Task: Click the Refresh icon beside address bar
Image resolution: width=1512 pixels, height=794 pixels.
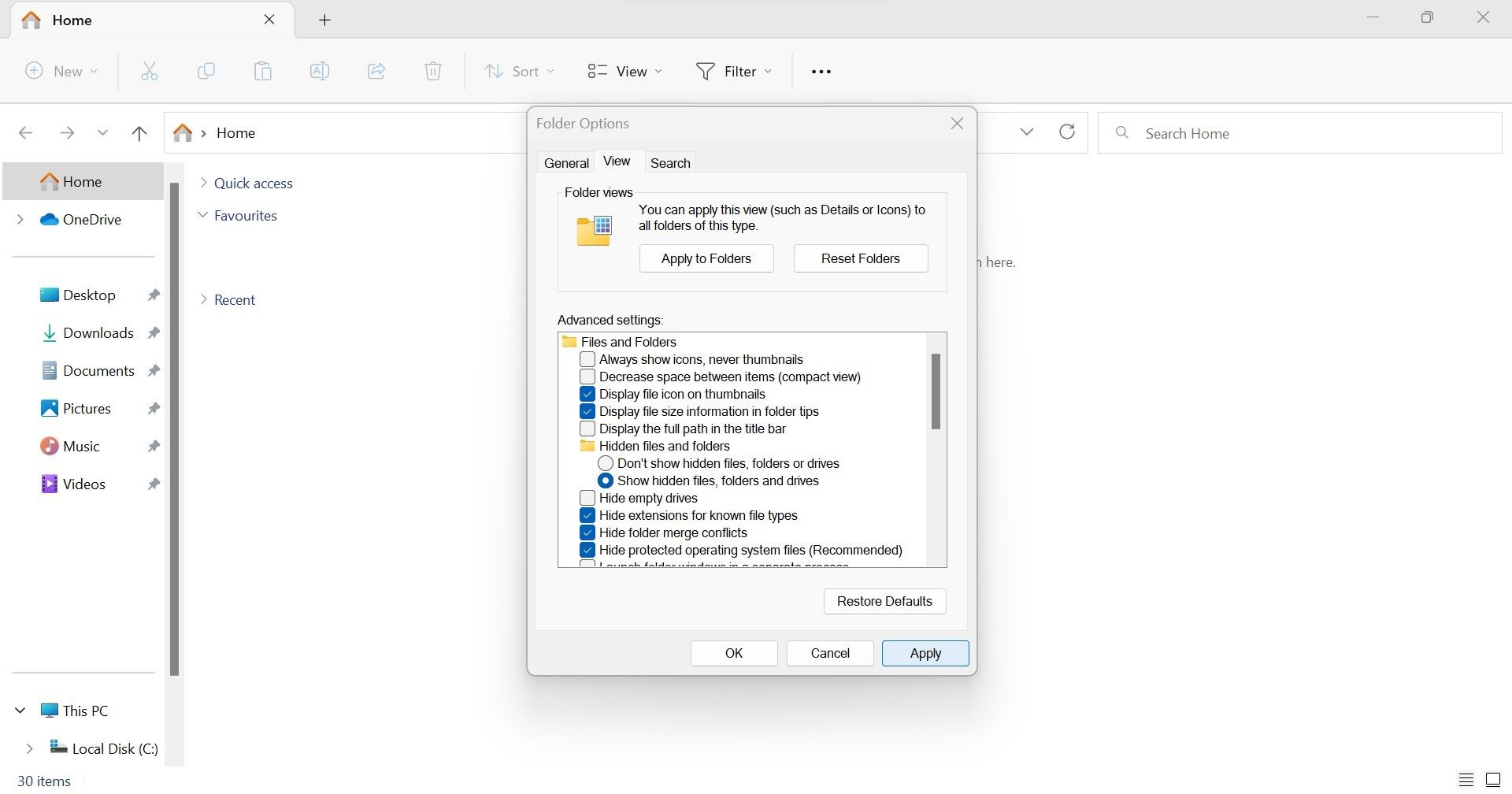Action: 1067,132
